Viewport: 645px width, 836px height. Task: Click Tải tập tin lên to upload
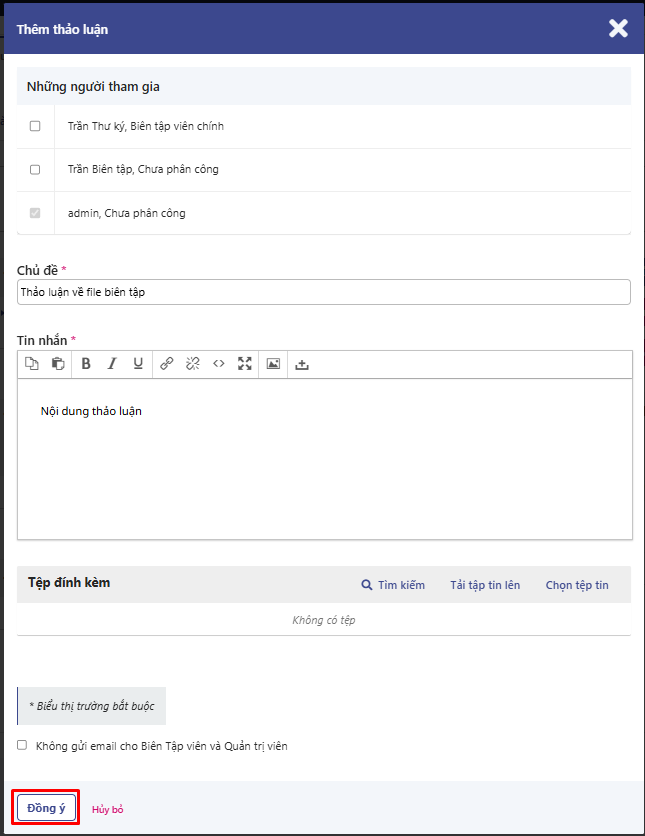(x=485, y=585)
